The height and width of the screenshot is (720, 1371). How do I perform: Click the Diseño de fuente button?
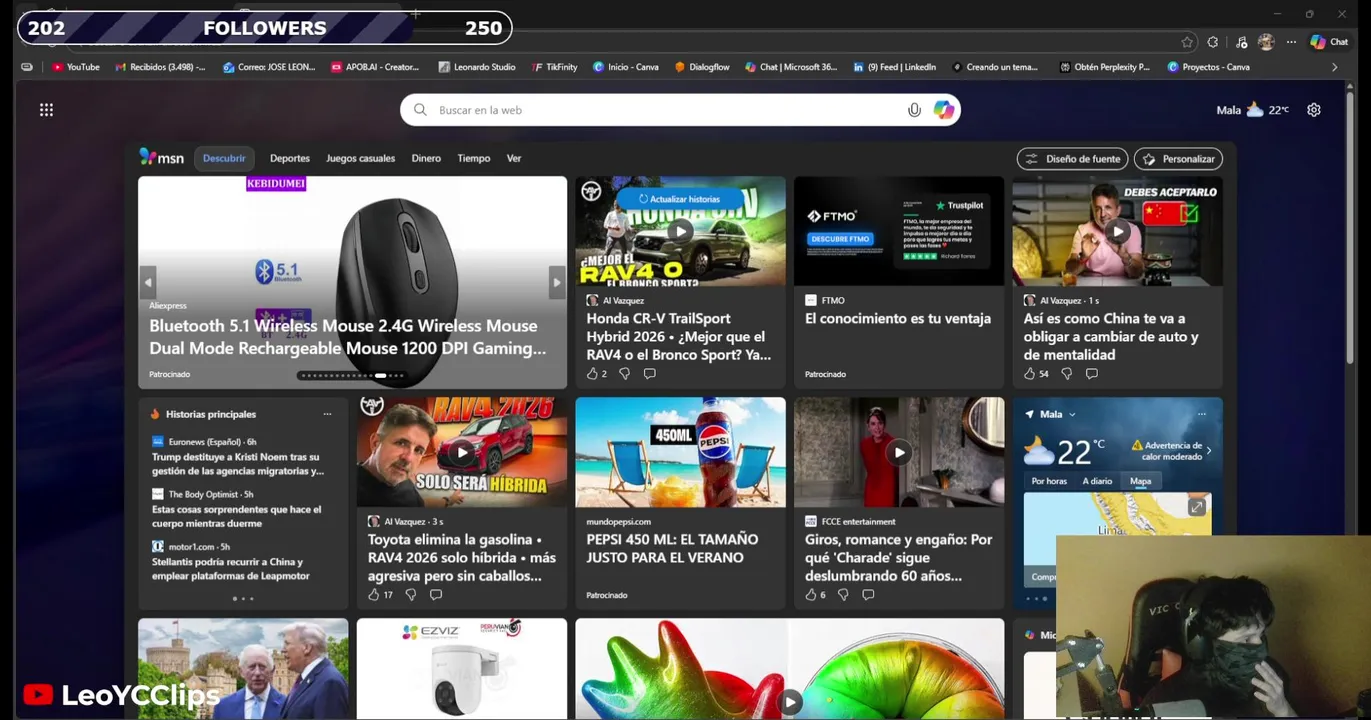pos(1073,159)
